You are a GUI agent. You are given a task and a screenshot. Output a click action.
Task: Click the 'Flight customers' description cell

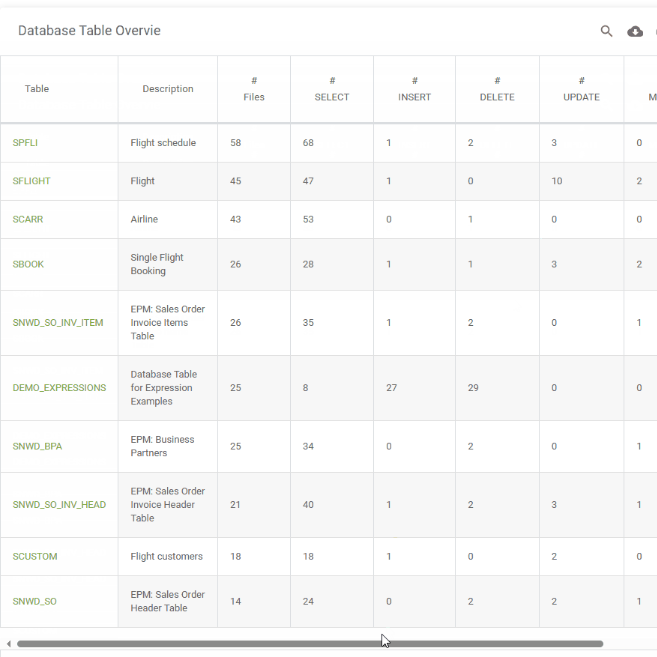(x=168, y=556)
